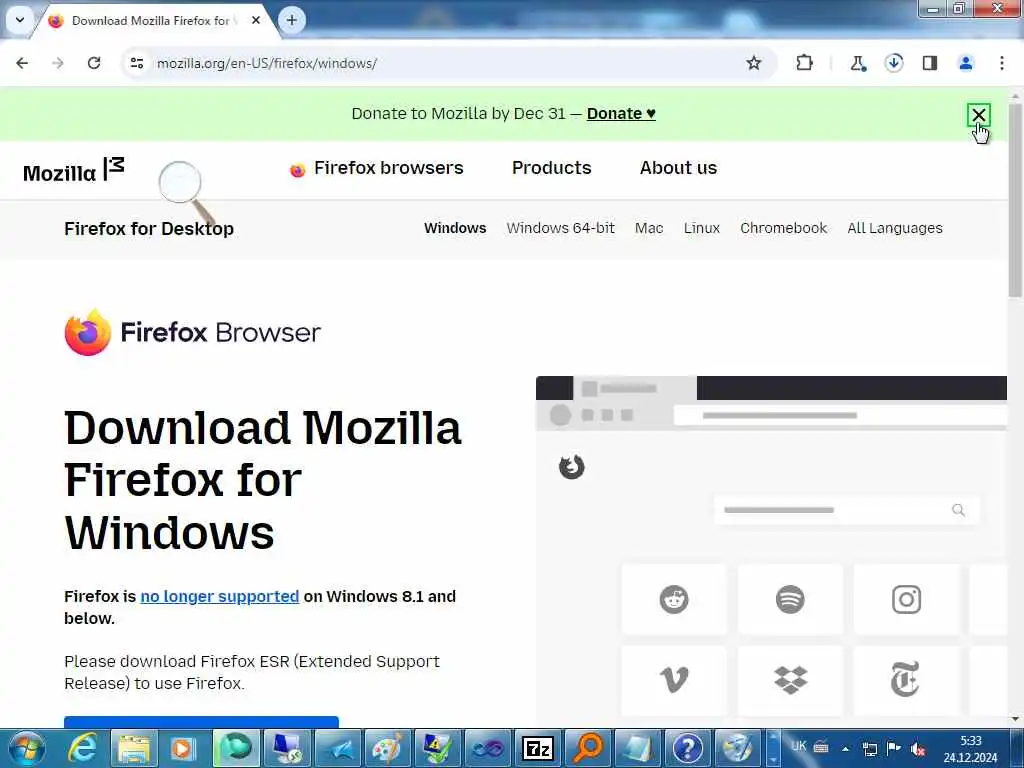Click the page's vertical scrollbar thumb
The height and width of the screenshot is (768, 1024).
coord(1015,199)
